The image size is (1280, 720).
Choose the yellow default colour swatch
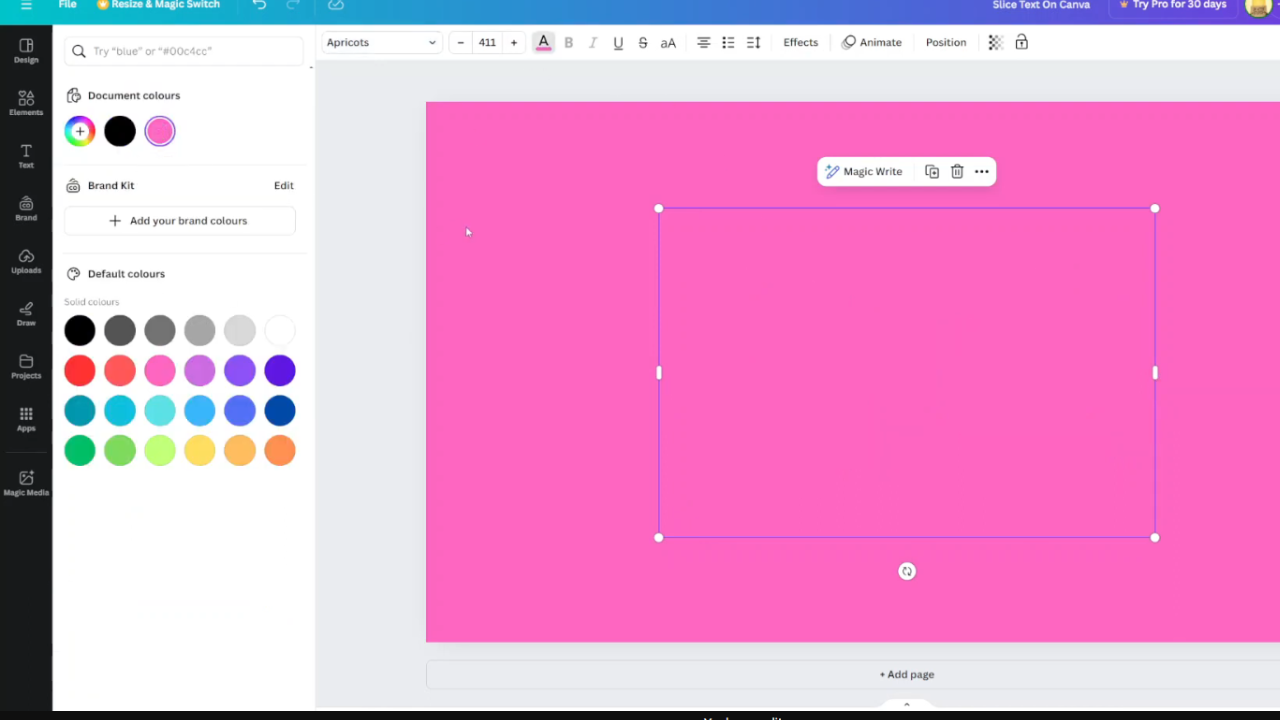200,450
